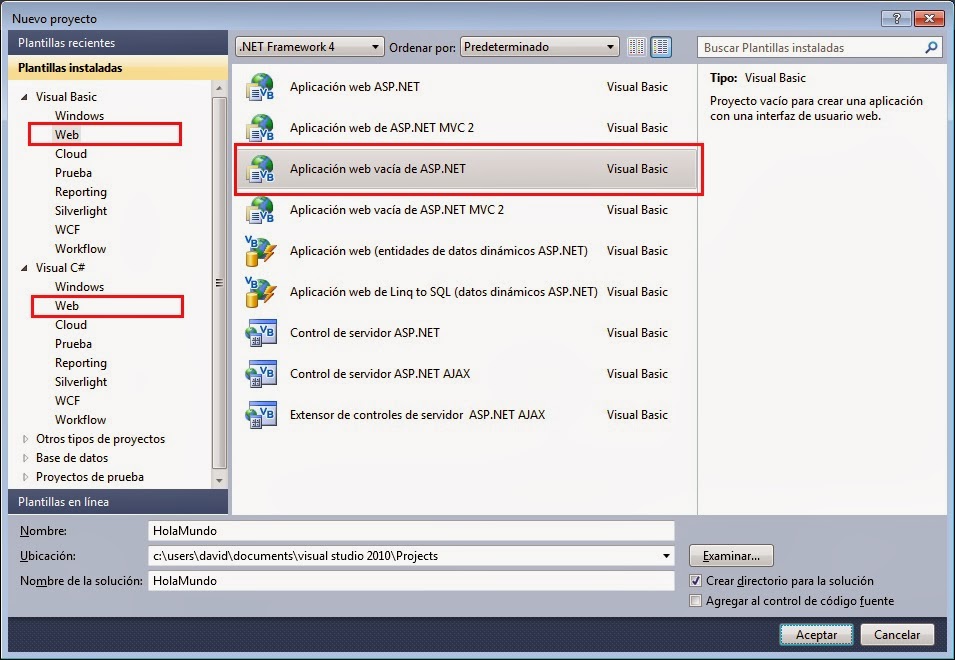Viewport: 955px width, 660px height.
Task: Click the empty ASP.NET MVC 2 application icon
Action: [260, 209]
